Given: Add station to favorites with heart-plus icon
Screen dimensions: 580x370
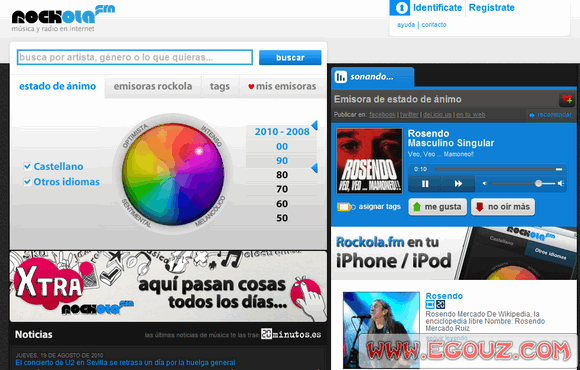Looking at the screenshot, I should pyautogui.click(x=567, y=99).
